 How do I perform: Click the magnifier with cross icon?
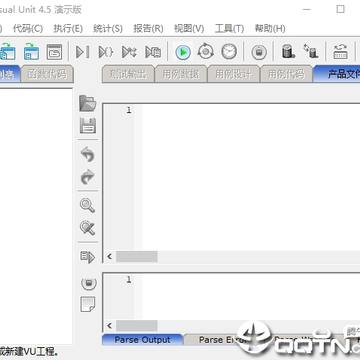(x=87, y=228)
